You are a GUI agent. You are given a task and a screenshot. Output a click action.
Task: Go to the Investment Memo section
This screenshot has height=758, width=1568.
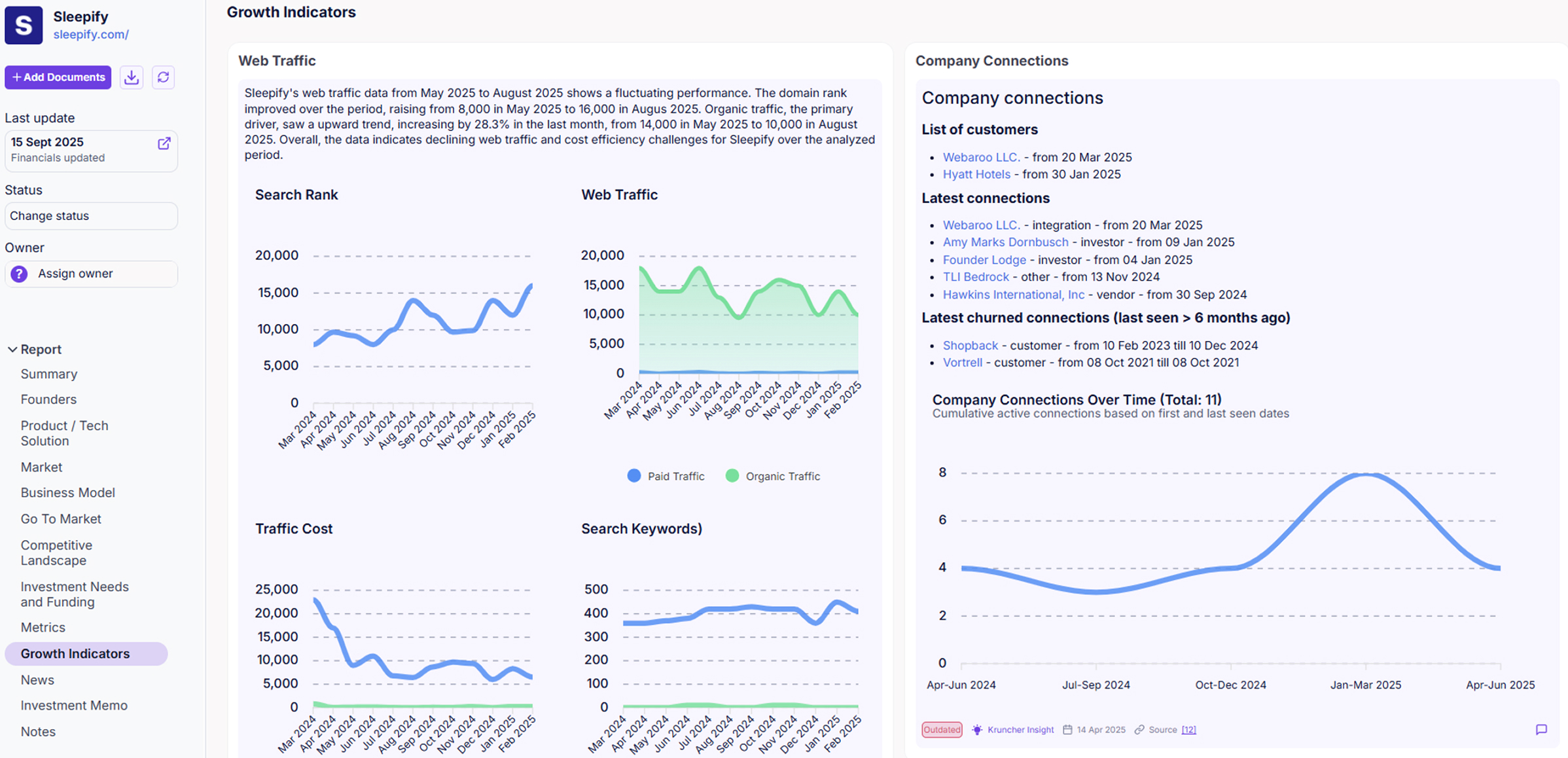pos(74,706)
